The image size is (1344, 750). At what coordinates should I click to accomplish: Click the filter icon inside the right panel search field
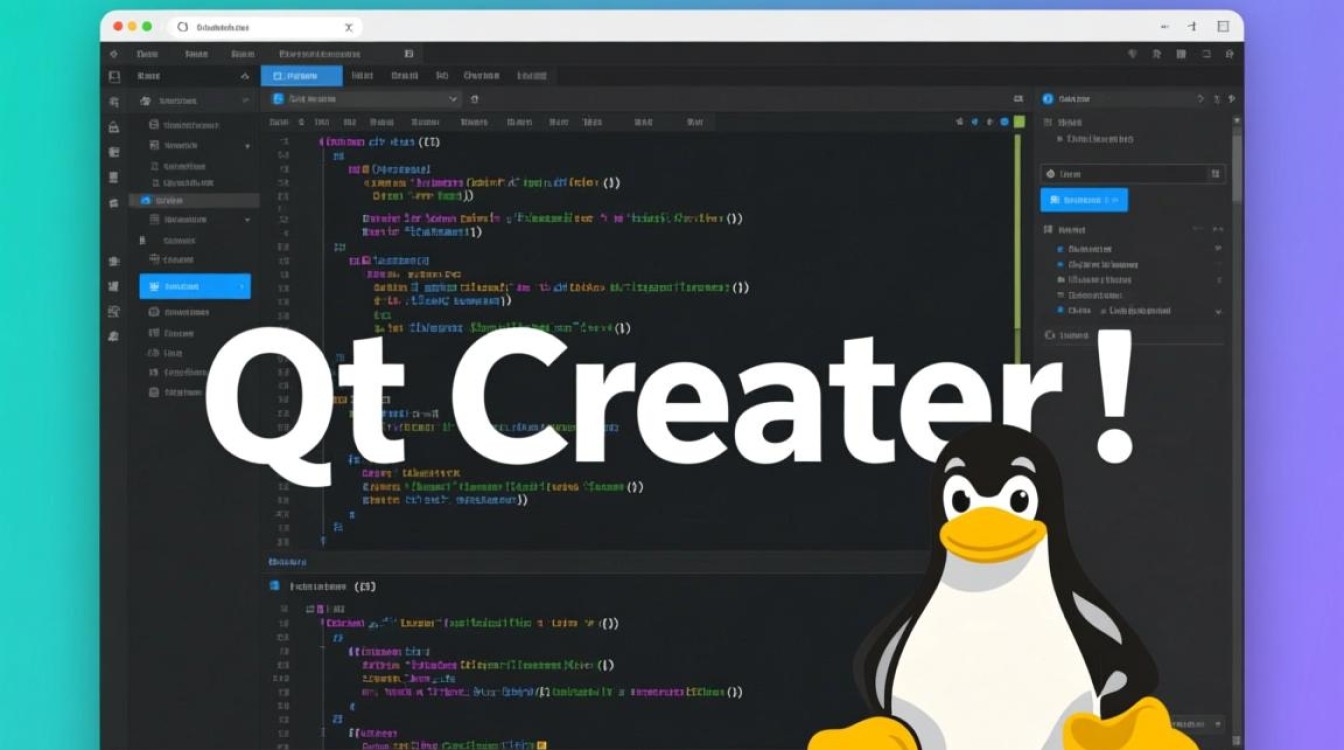pos(1217,172)
